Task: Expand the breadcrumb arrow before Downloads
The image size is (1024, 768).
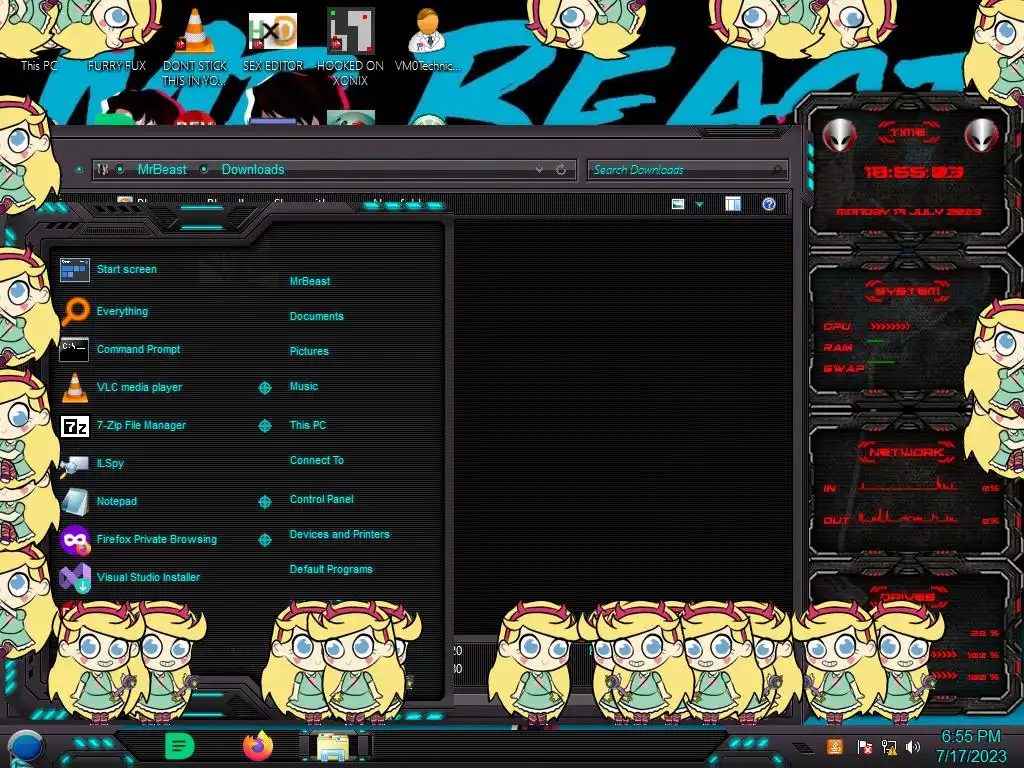Action: pos(204,169)
